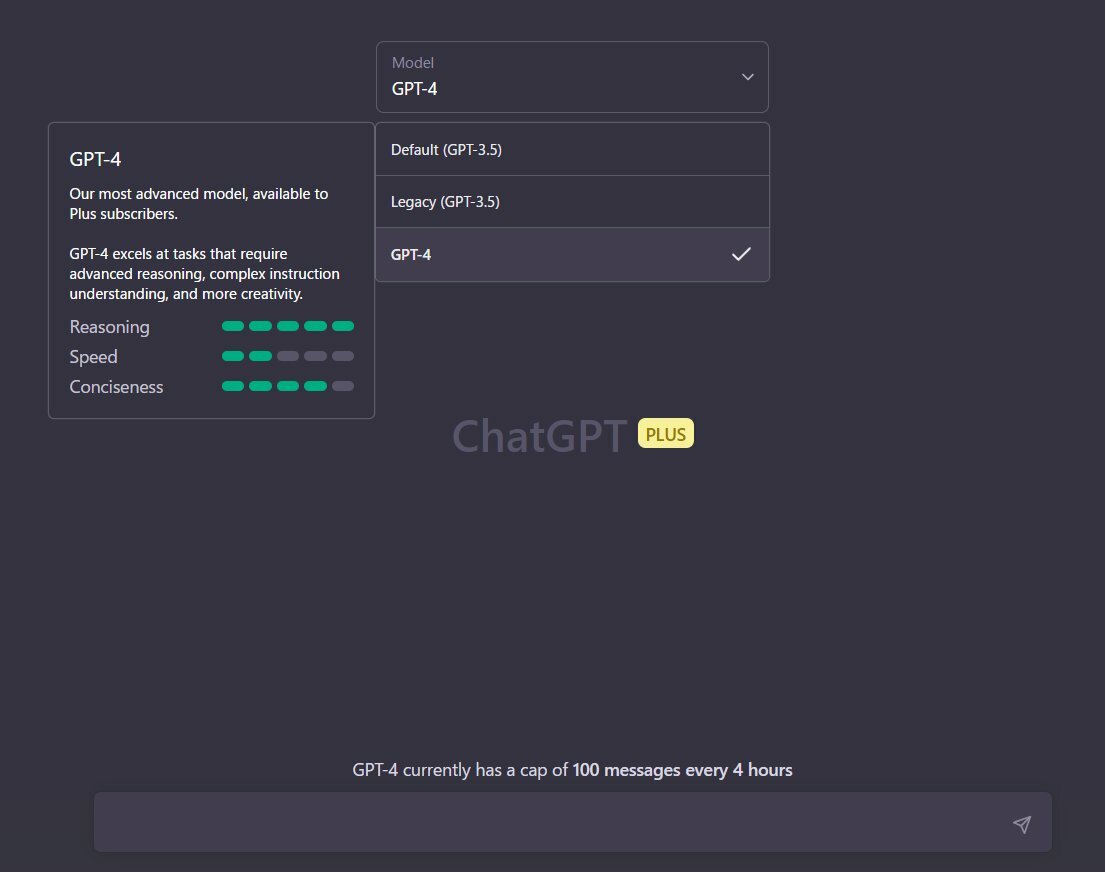The width and height of the screenshot is (1105, 872).
Task: Focus the chat message input field
Action: (x=572, y=822)
